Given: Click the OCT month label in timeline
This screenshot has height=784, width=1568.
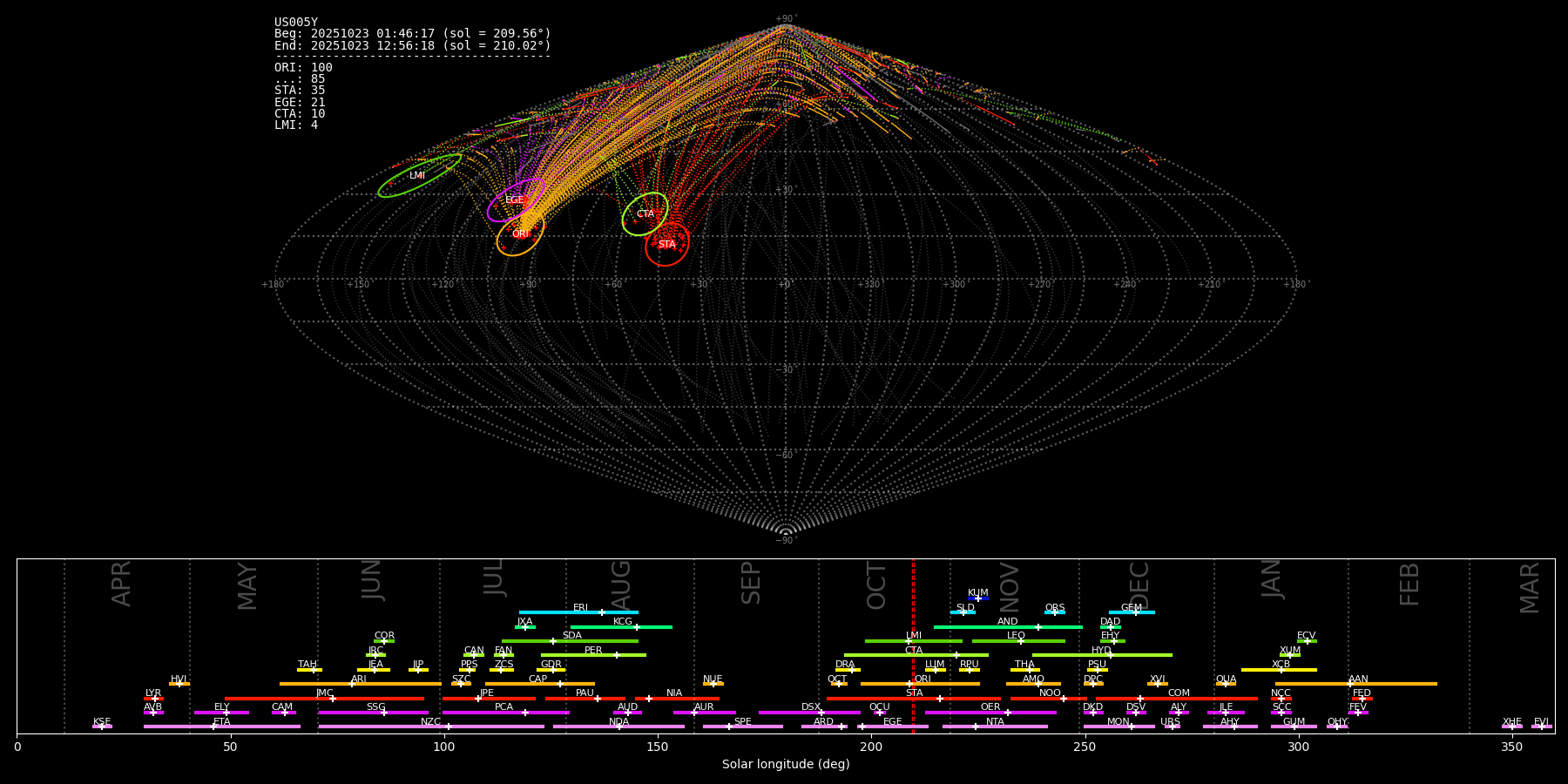Looking at the screenshot, I should click(876, 585).
